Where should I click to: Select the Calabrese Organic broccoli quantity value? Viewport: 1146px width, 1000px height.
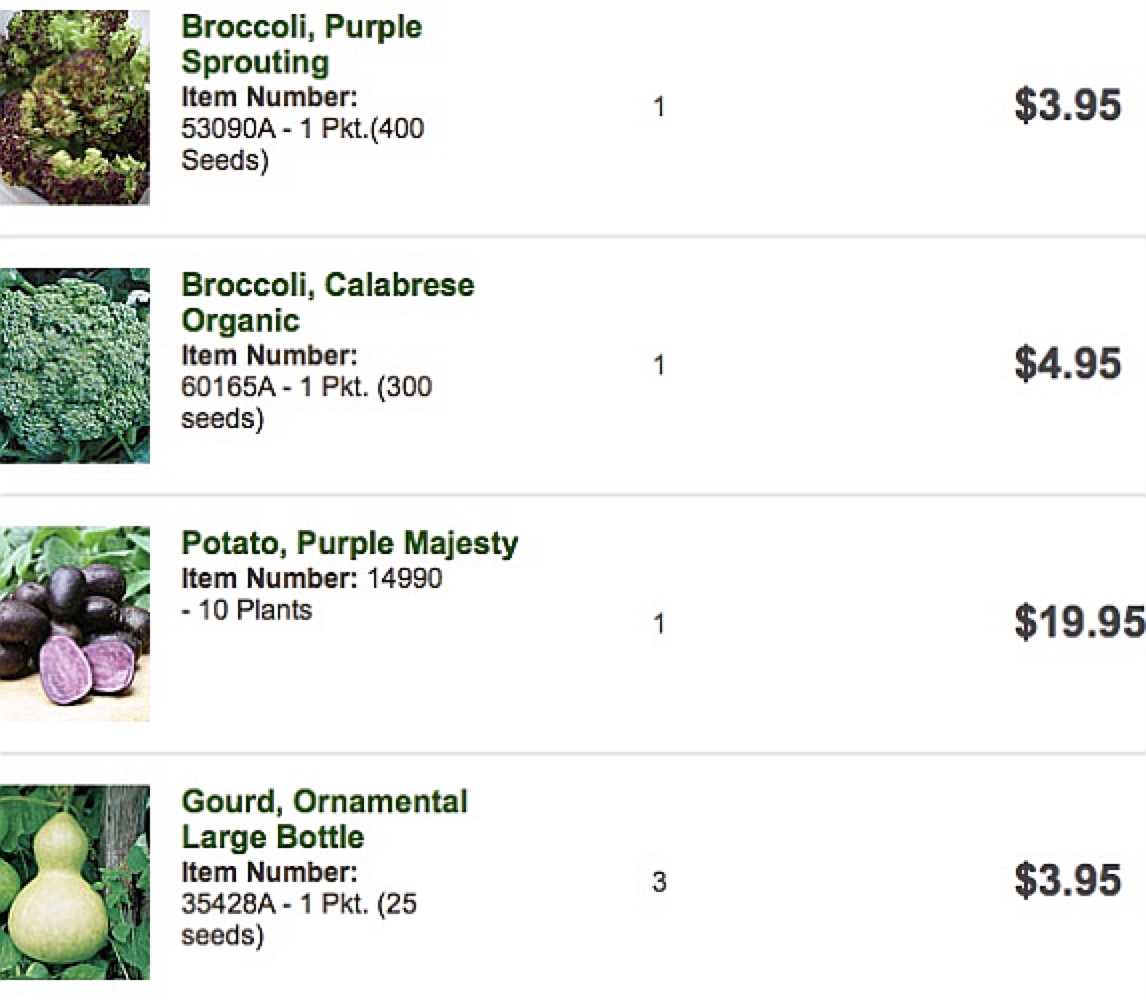pos(659,366)
